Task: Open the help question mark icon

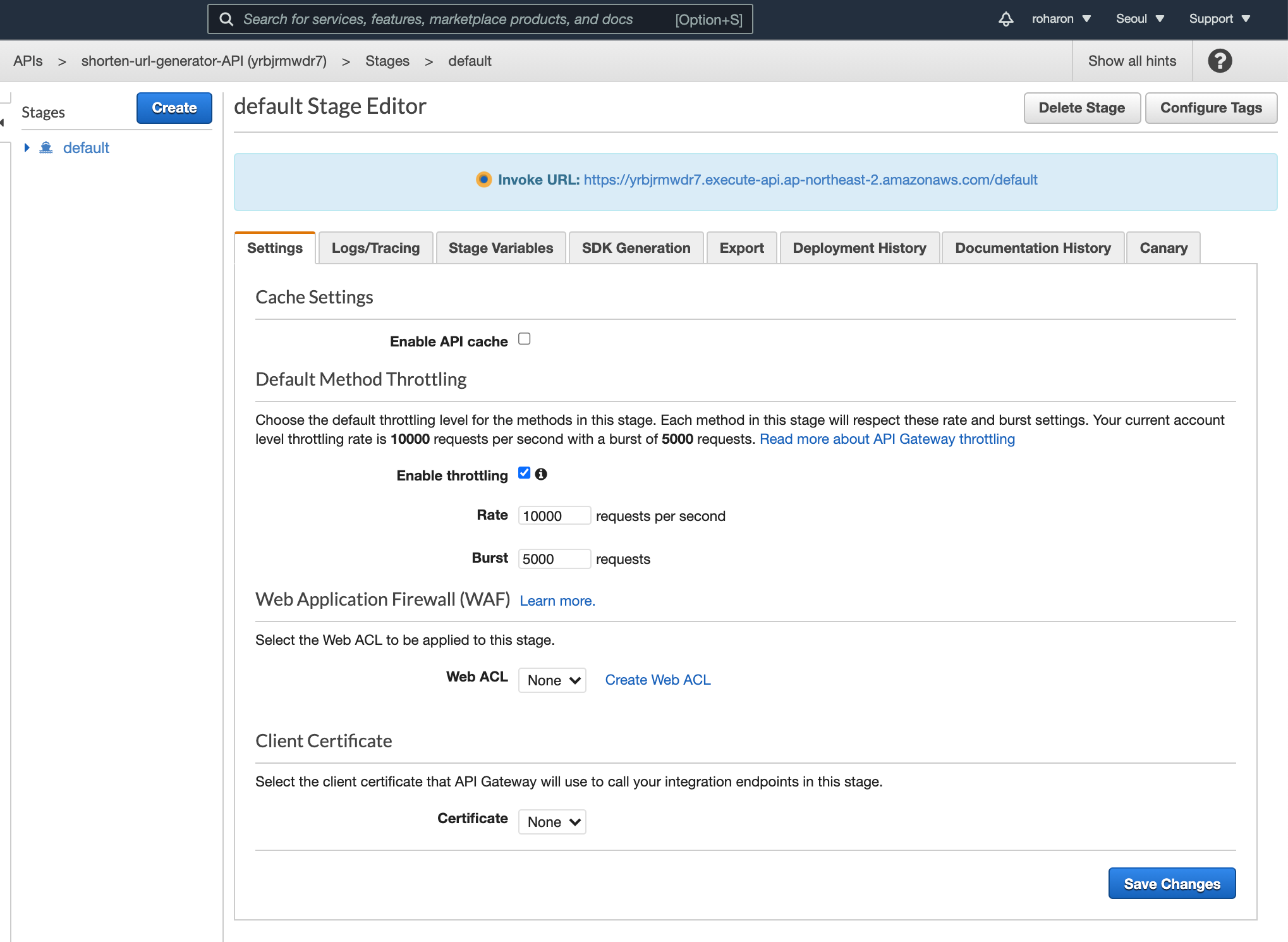Action: click(1220, 61)
